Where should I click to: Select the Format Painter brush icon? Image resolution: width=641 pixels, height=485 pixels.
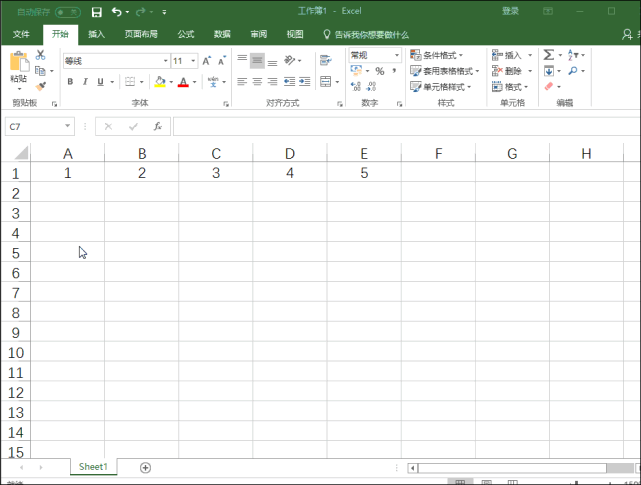point(40,86)
